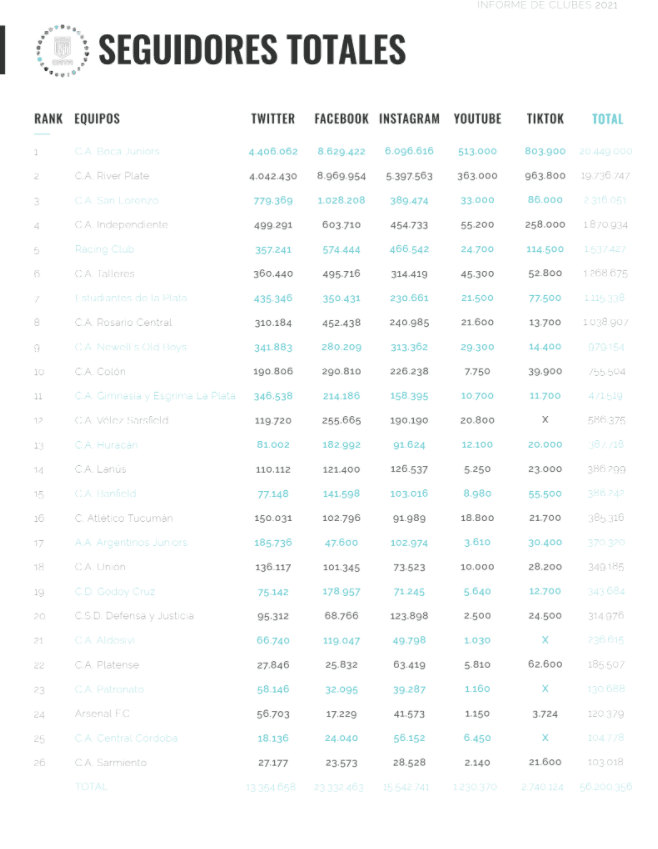The height and width of the screenshot is (849, 658).
Task: Open the C.A. Boca Juniors team link
Action: pos(117,152)
